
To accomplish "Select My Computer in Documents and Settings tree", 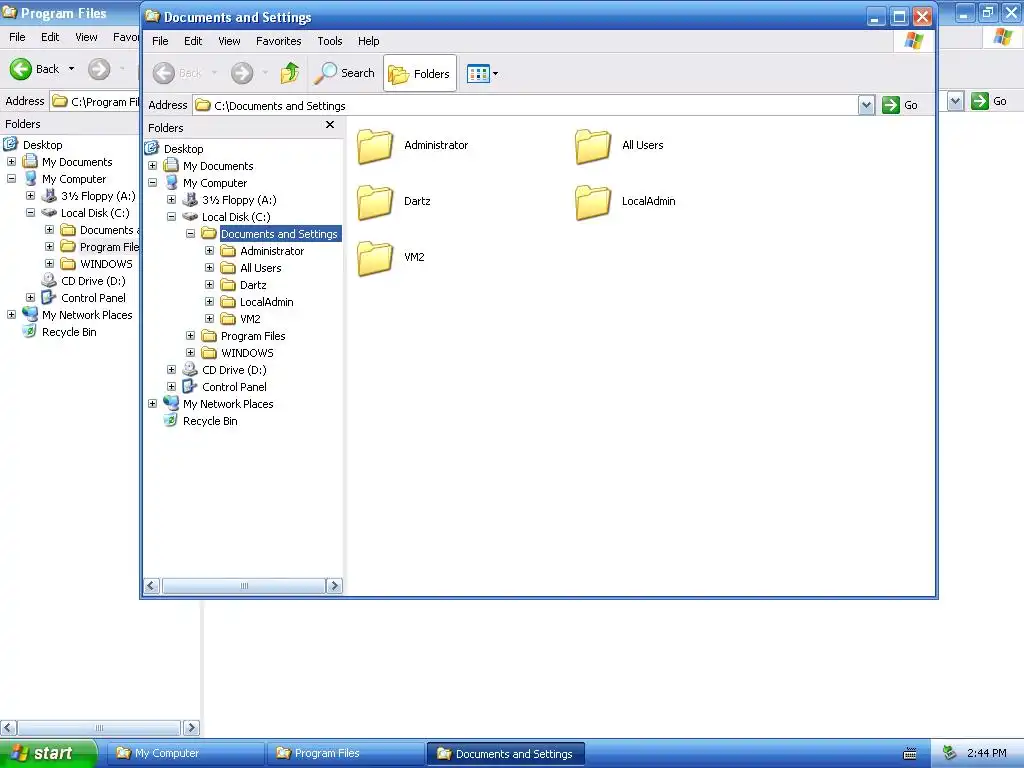I will [215, 183].
